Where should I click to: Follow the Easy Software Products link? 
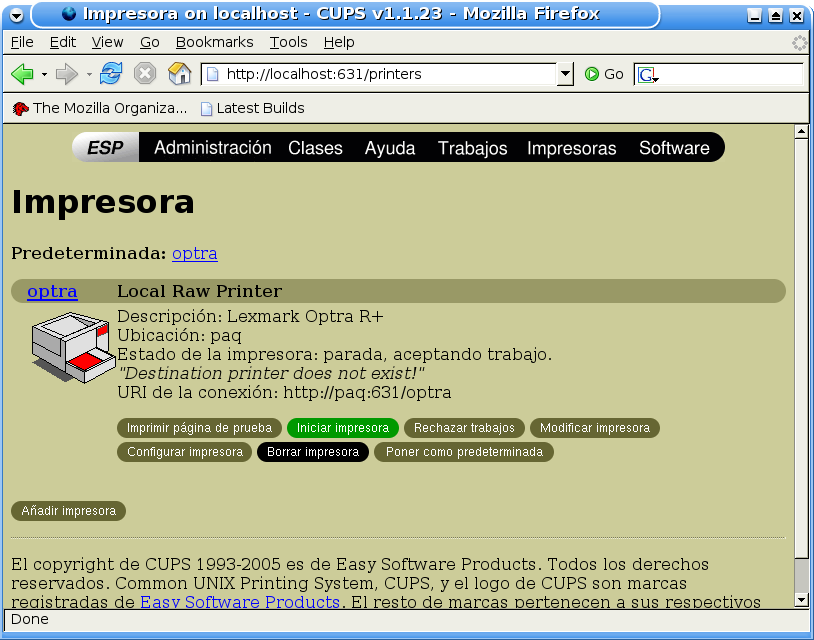(x=240, y=602)
